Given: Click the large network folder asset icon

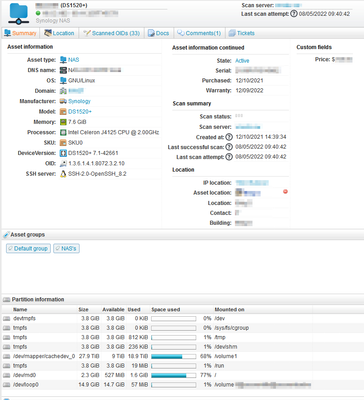Looking at the screenshot, I should (19, 14).
